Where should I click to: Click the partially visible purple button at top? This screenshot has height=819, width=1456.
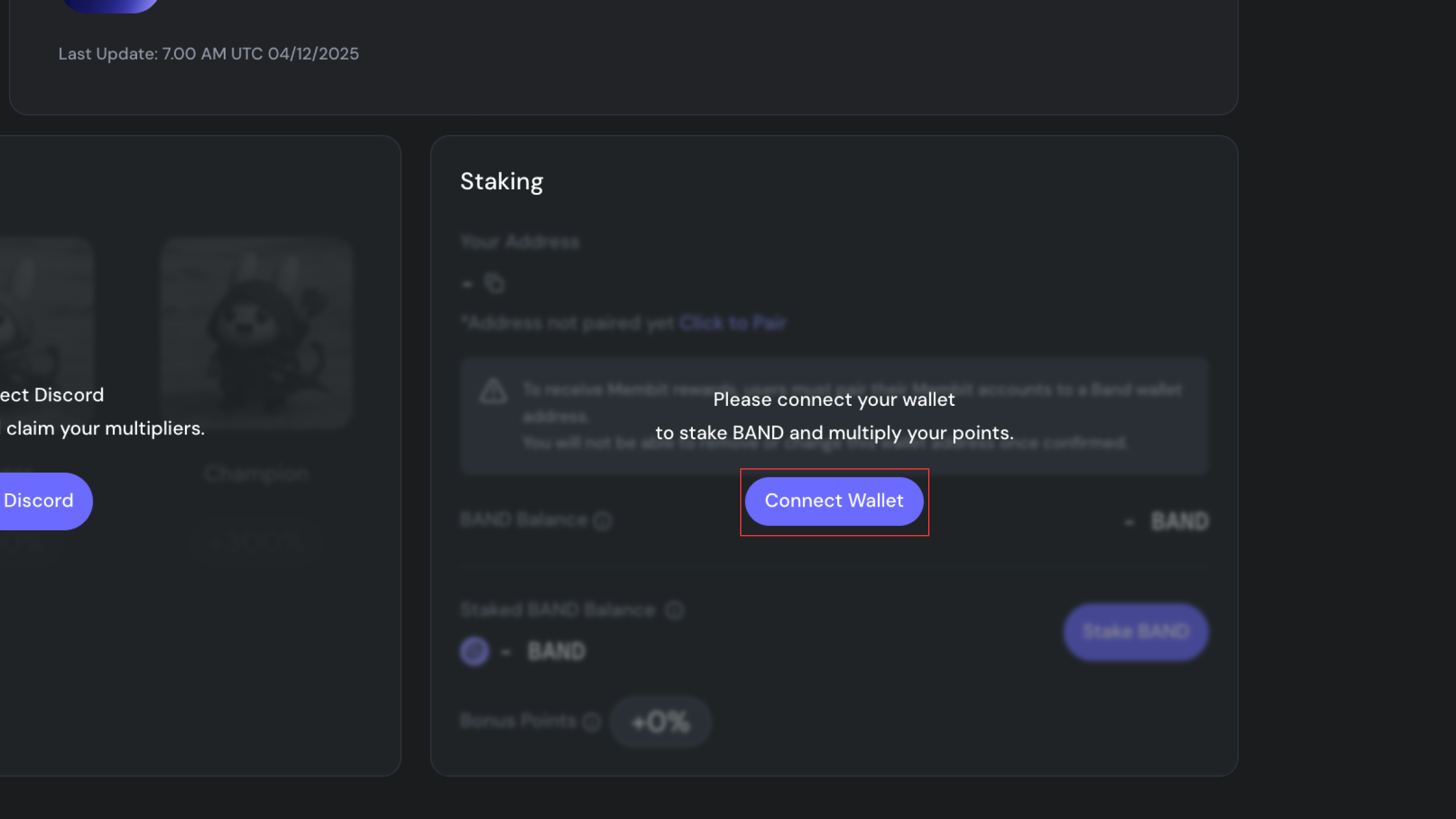(110, 5)
